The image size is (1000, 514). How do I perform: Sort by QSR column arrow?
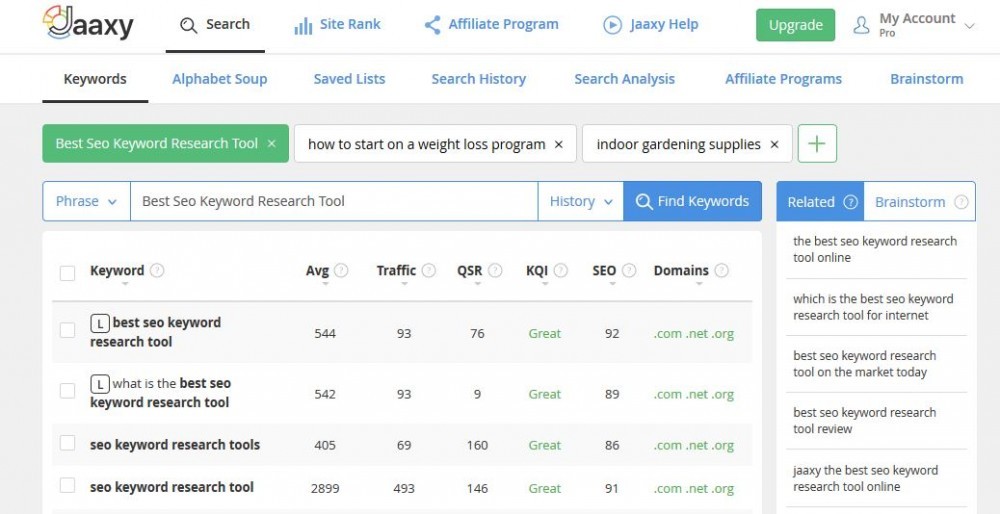tap(478, 284)
